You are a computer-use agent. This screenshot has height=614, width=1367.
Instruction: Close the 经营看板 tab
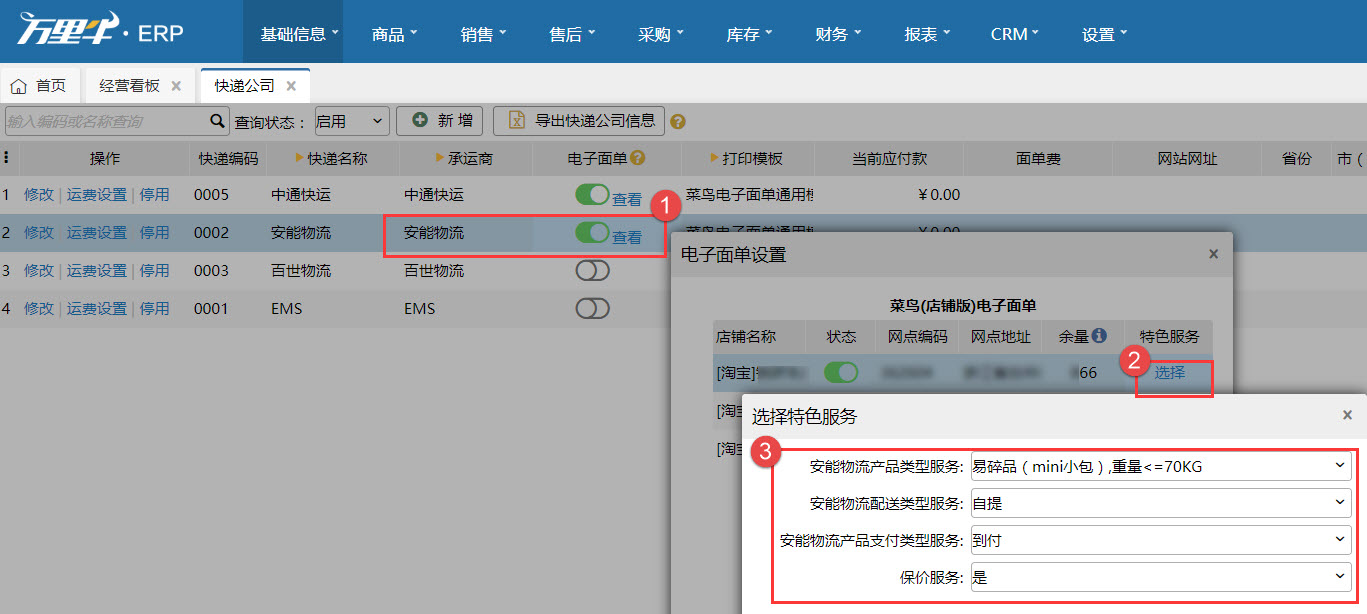pos(176,86)
